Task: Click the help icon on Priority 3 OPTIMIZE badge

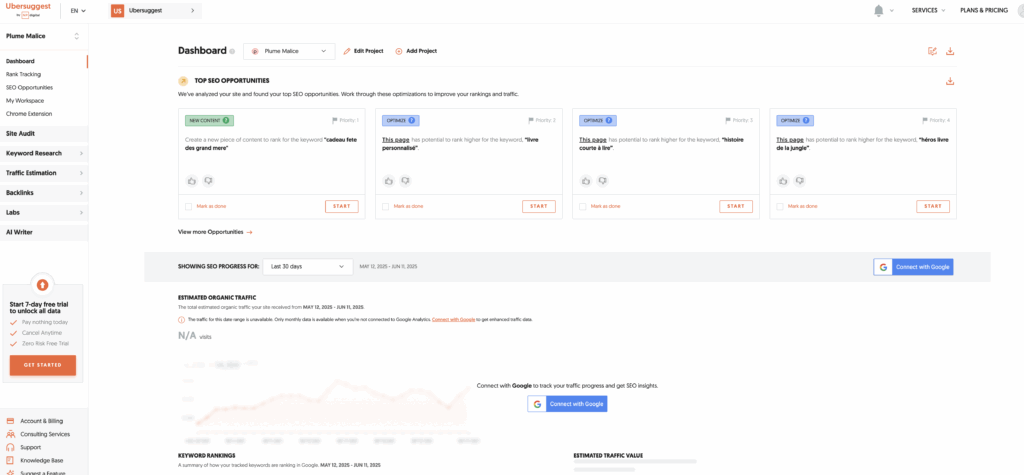Action: (609, 120)
